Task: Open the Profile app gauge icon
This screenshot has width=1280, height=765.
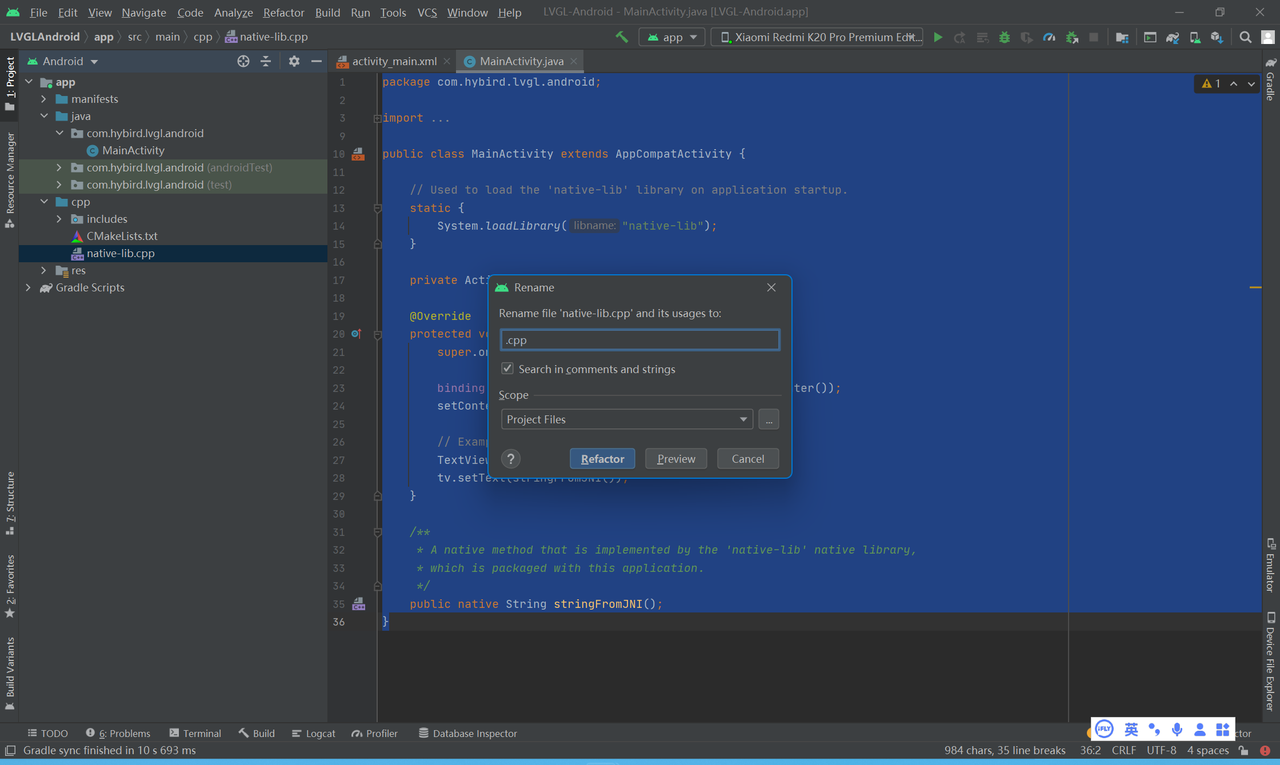Action: (x=1049, y=37)
